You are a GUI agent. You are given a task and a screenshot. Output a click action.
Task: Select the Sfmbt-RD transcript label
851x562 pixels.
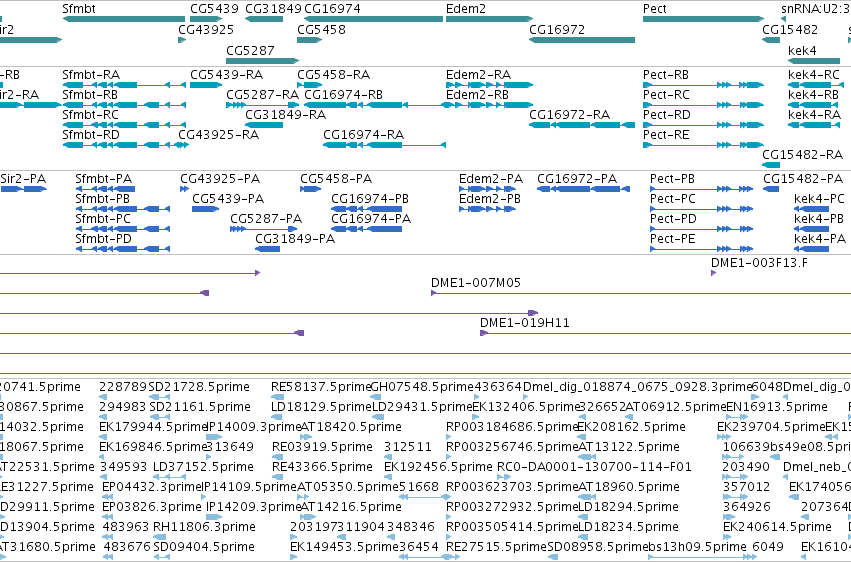(91, 135)
